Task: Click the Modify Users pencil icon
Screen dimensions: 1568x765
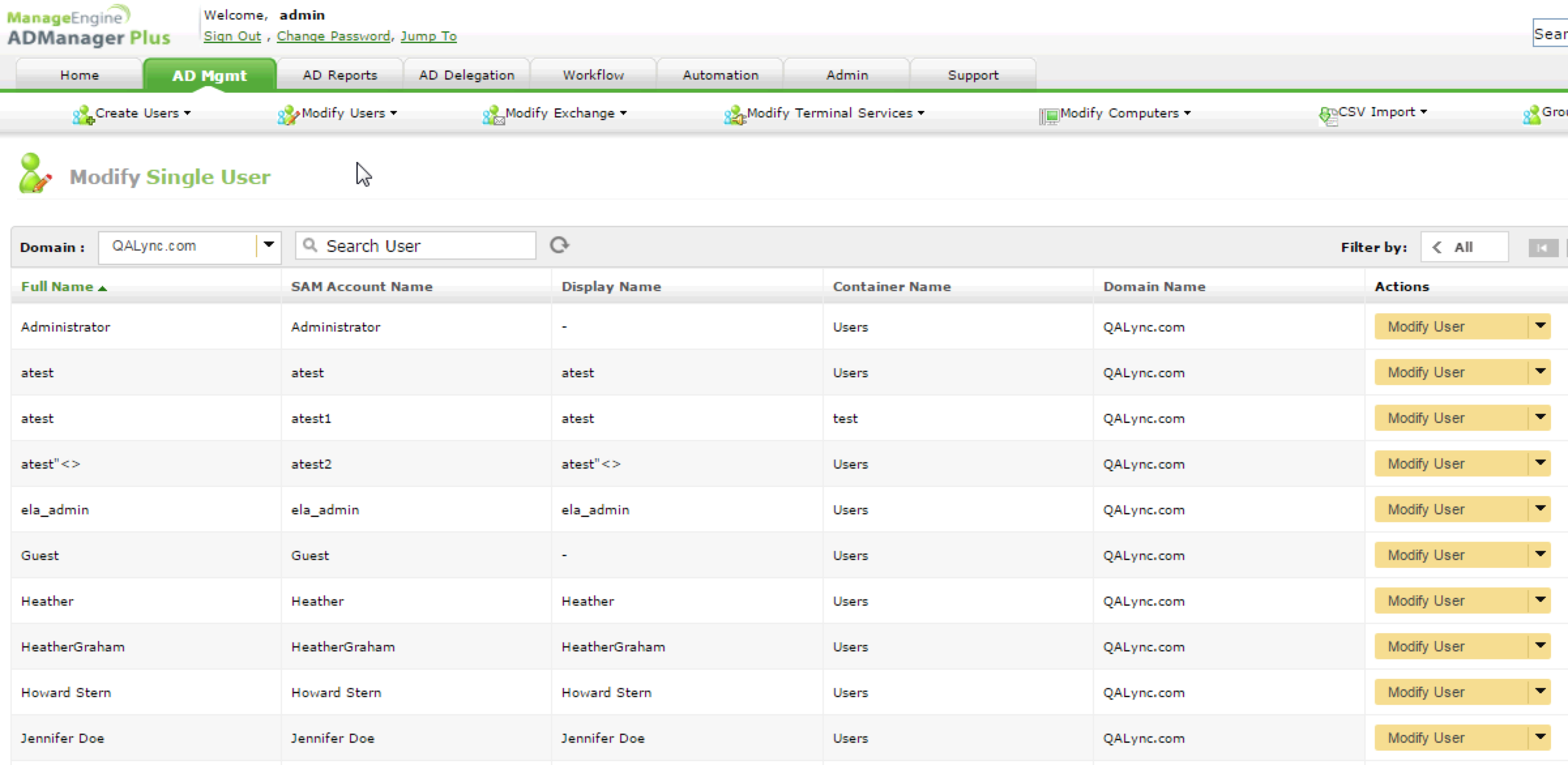Action: 288,116
